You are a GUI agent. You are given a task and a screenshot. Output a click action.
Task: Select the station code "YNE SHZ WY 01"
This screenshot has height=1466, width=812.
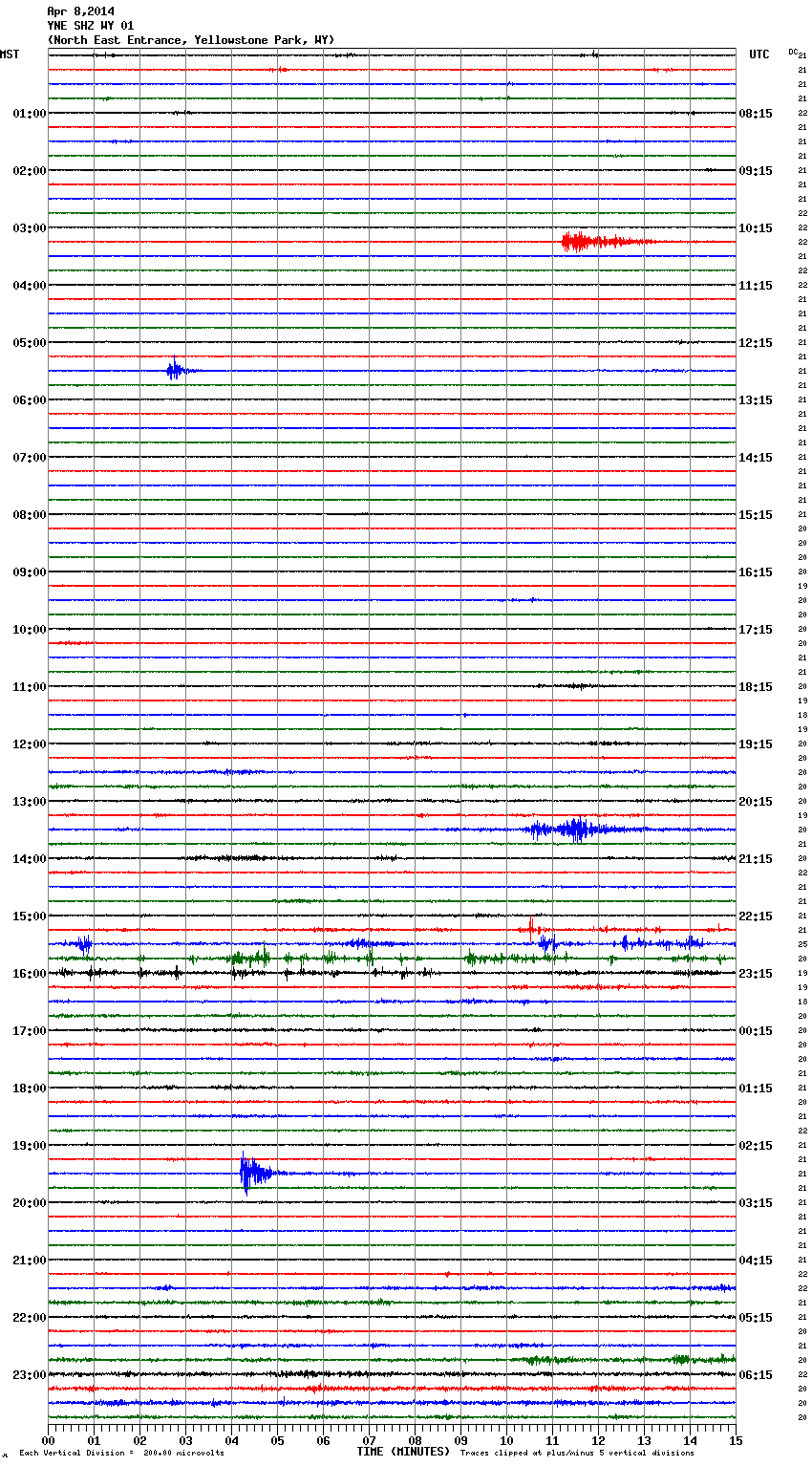91,26
